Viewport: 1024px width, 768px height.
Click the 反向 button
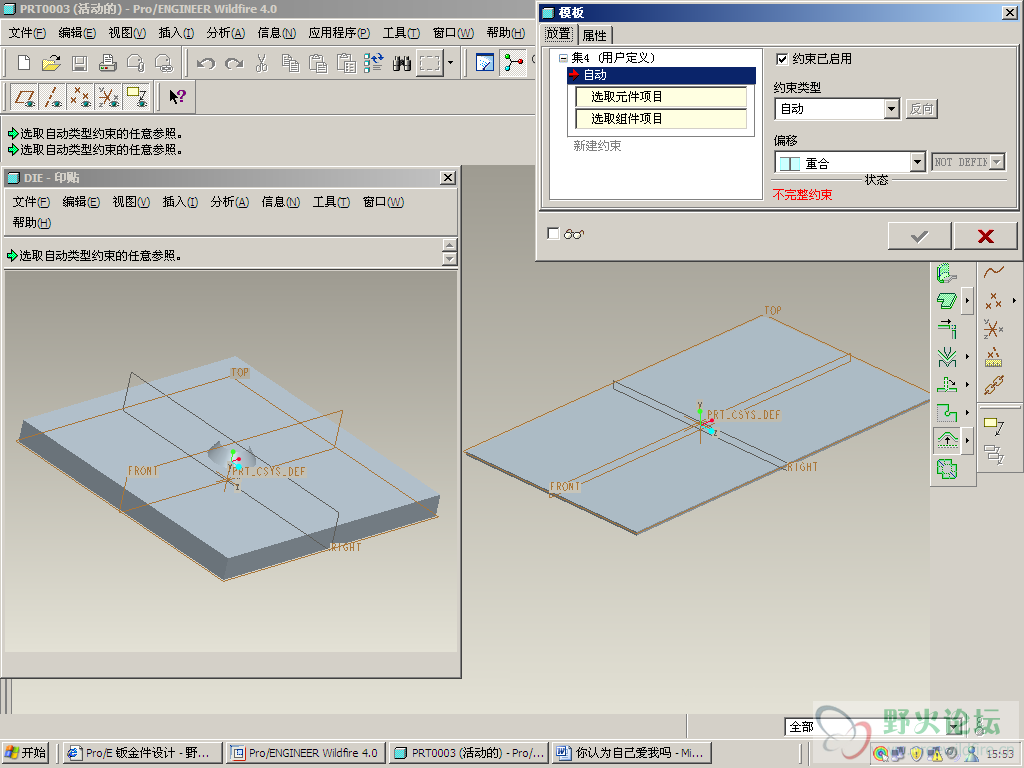tap(921, 108)
